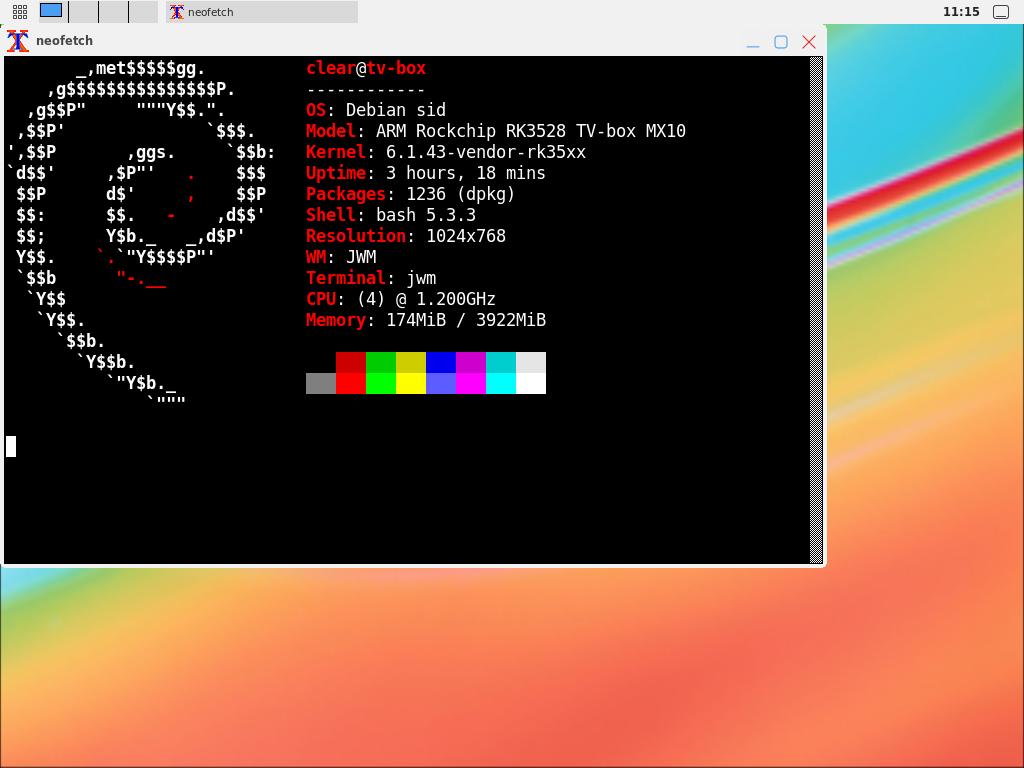
Task: Click the Kernel: 6.1.43-vendor-rk35xx line
Action: click(x=446, y=152)
